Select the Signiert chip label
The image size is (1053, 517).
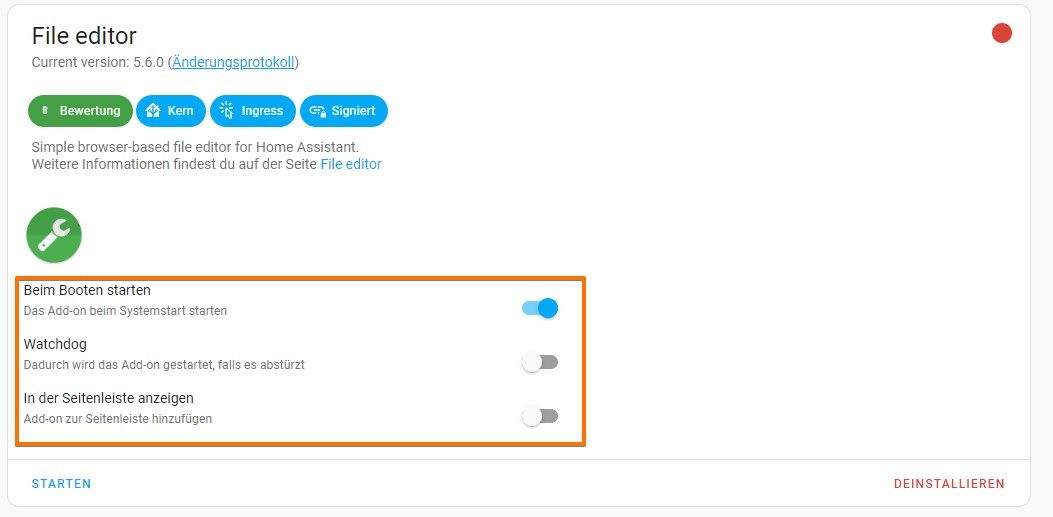point(354,111)
